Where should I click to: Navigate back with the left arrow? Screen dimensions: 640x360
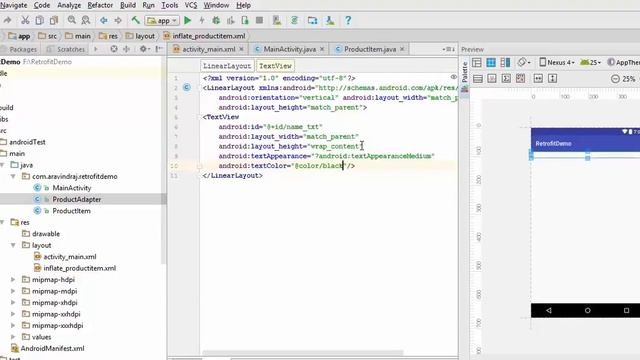(104, 20)
